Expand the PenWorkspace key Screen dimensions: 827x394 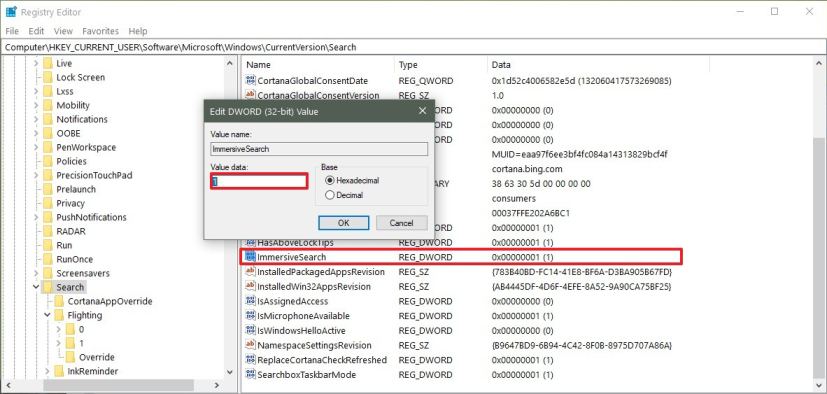pos(36,147)
